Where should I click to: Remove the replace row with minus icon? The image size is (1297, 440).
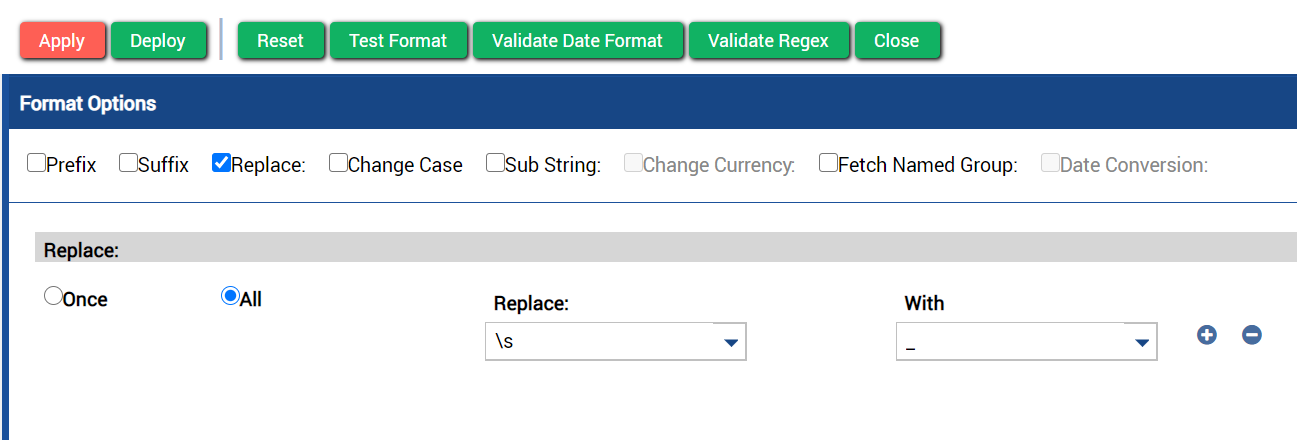point(1251,335)
